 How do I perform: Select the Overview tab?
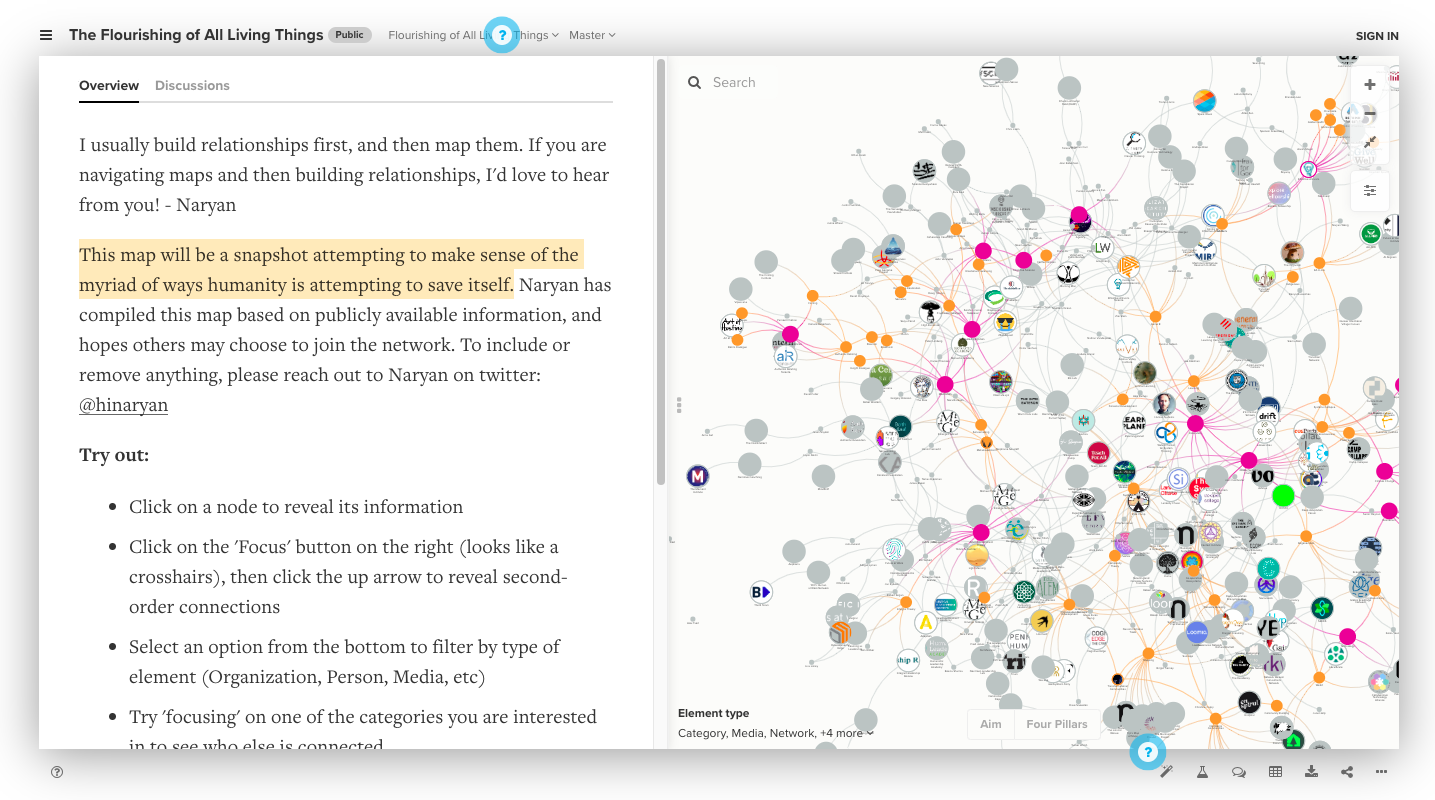(109, 86)
